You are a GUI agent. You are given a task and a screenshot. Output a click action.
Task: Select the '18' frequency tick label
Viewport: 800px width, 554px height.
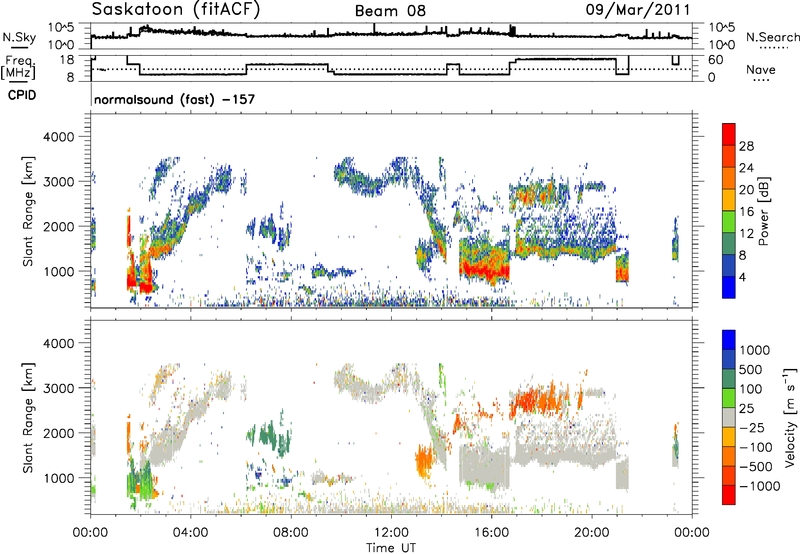[66, 59]
